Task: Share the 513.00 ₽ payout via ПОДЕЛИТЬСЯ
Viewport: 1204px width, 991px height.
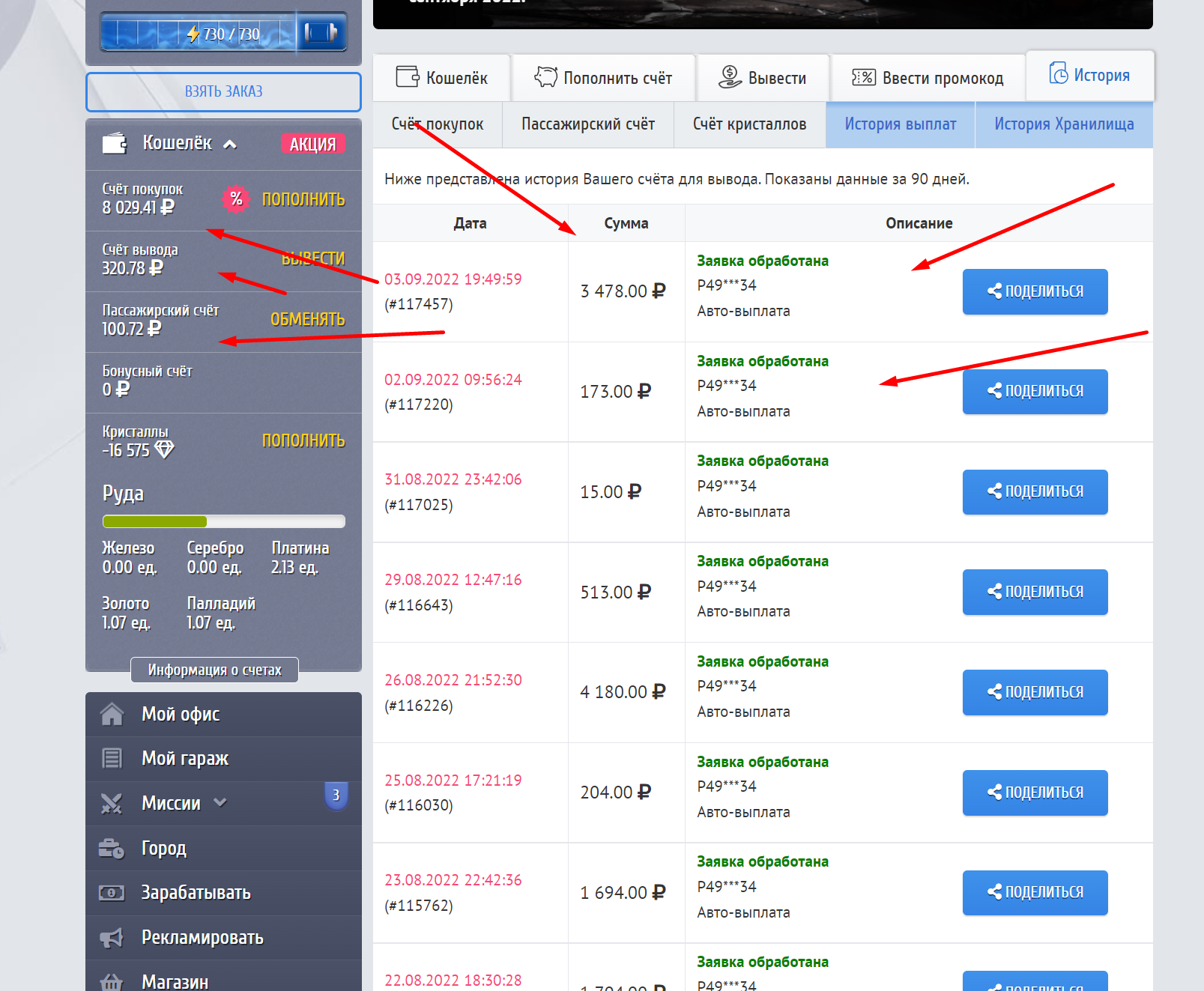Action: click(1035, 592)
